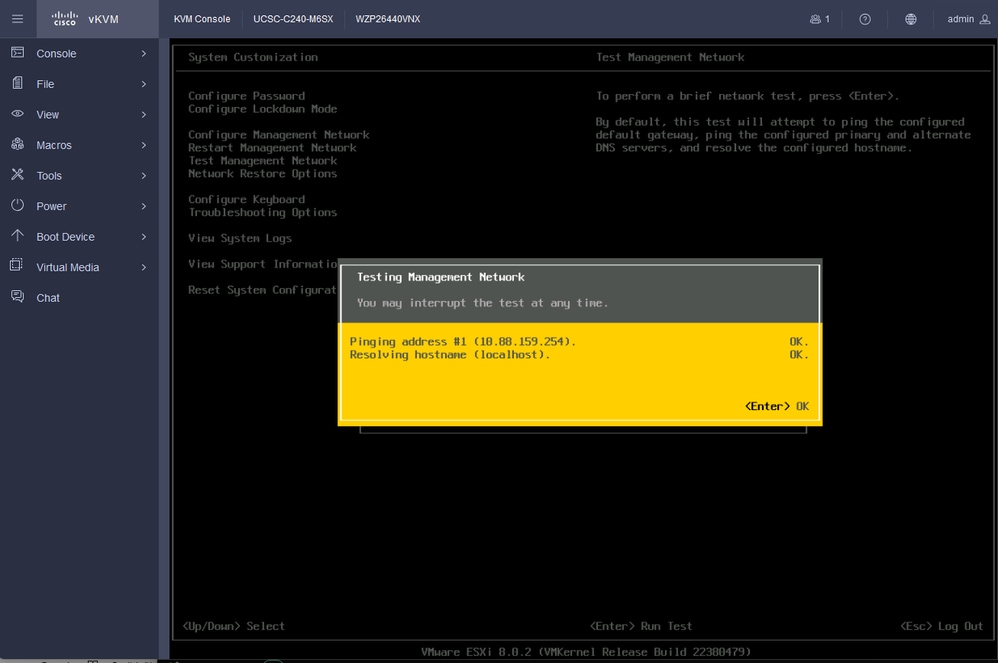Click the <Enter> OK button in dialog
This screenshot has height=663, width=998.
pos(777,406)
